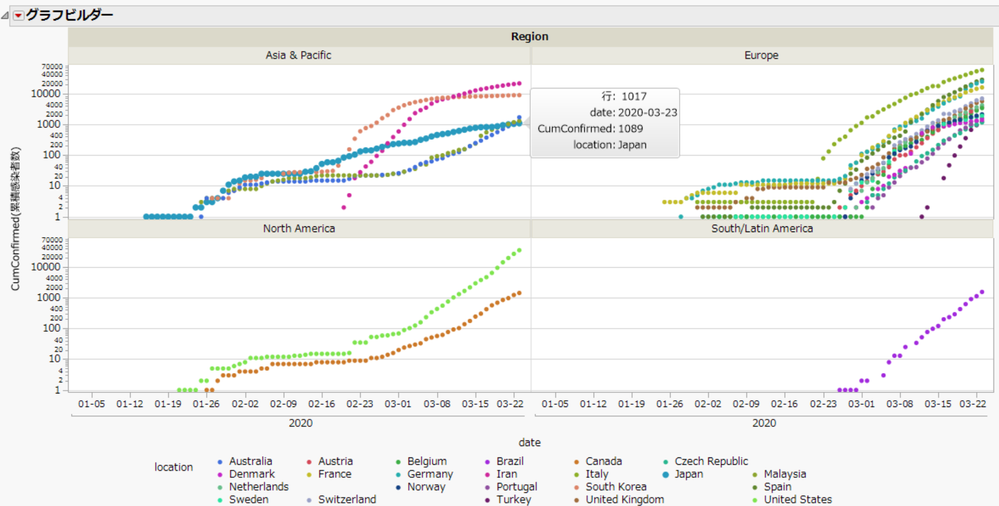
Task: Select Canada in the legend
Action: point(604,461)
